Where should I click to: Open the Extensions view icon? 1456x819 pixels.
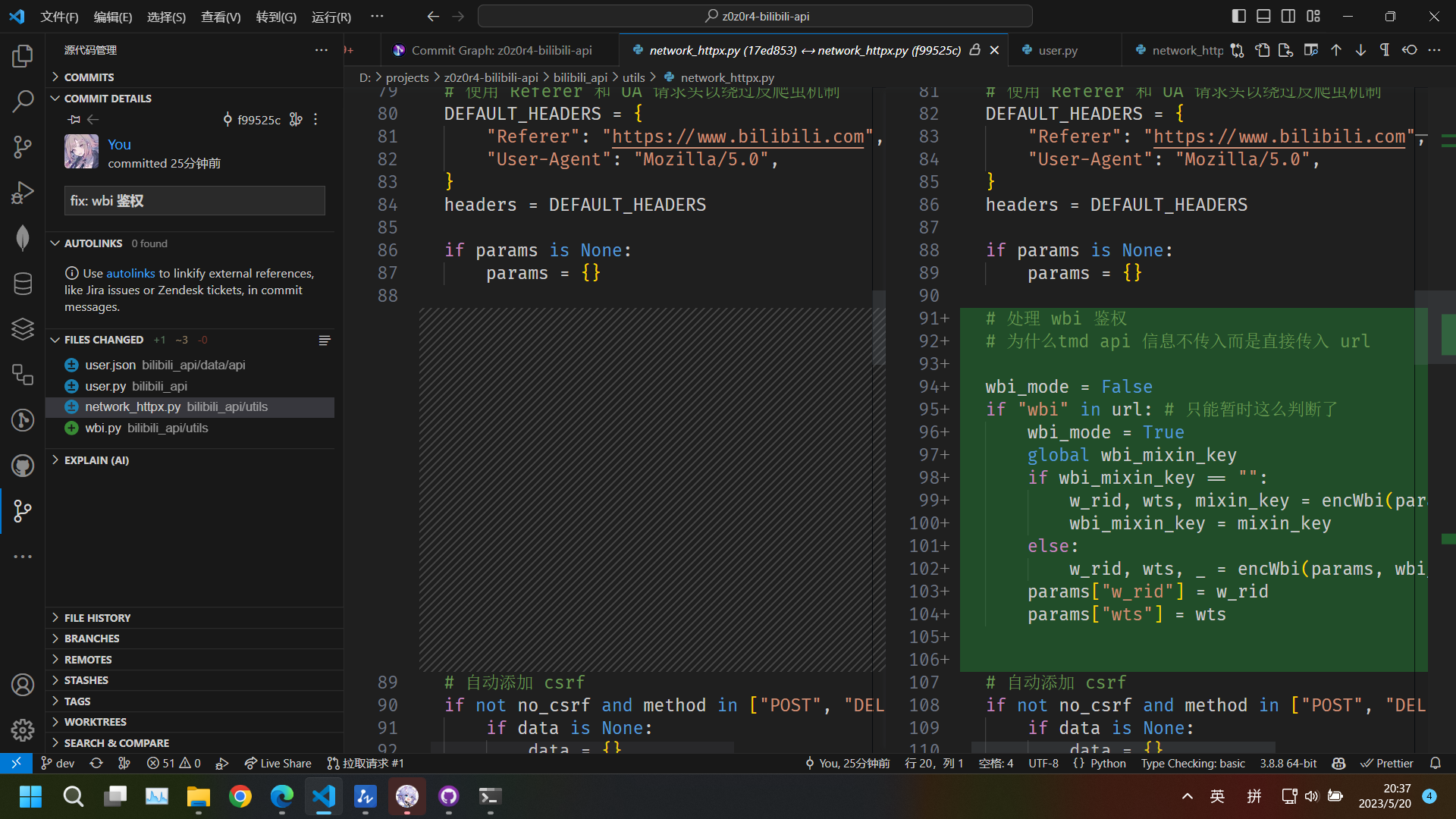(23, 374)
